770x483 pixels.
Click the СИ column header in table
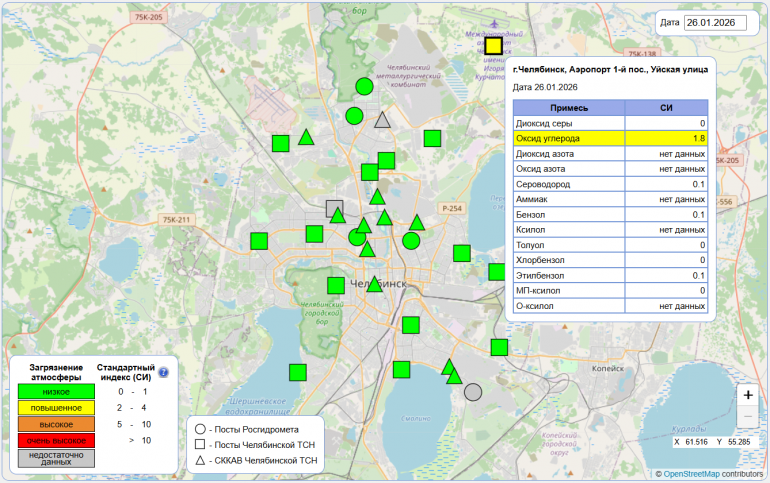point(666,107)
